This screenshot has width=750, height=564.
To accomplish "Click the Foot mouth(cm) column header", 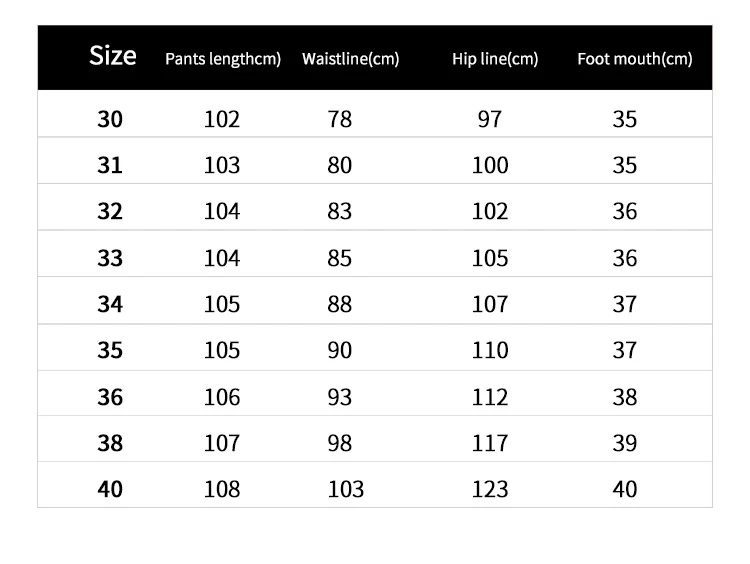I will (635, 59).
